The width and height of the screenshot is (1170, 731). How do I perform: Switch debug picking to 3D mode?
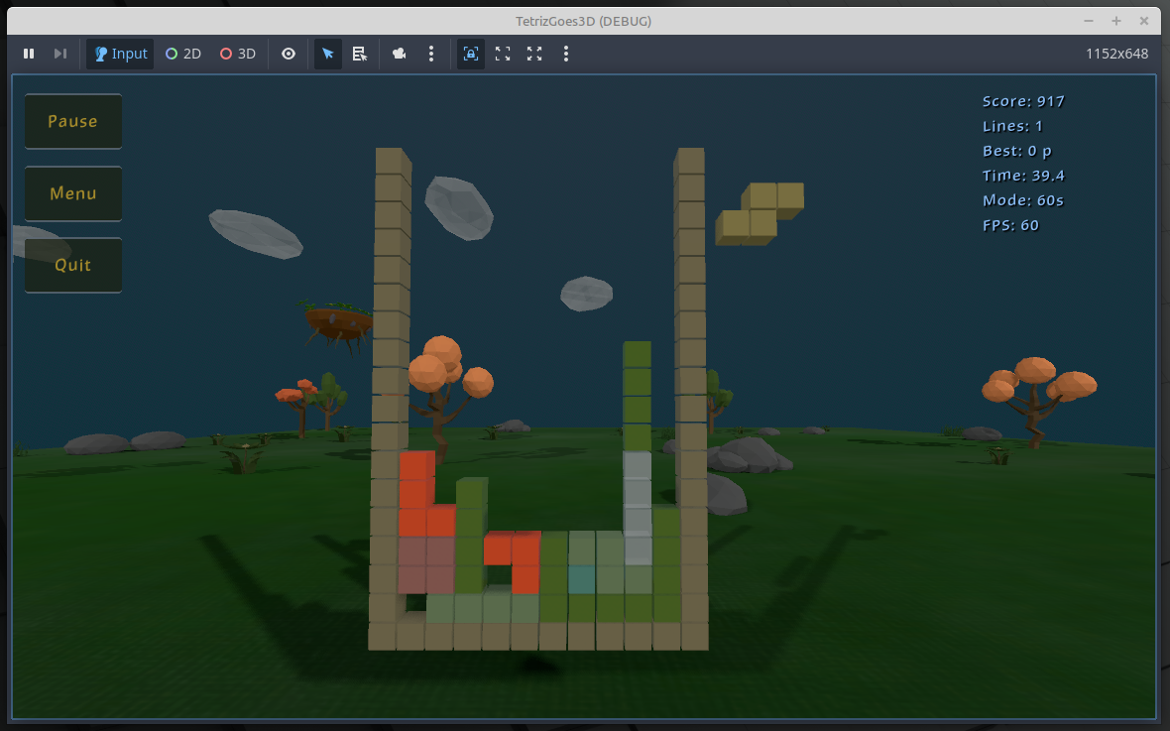click(237, 53)
